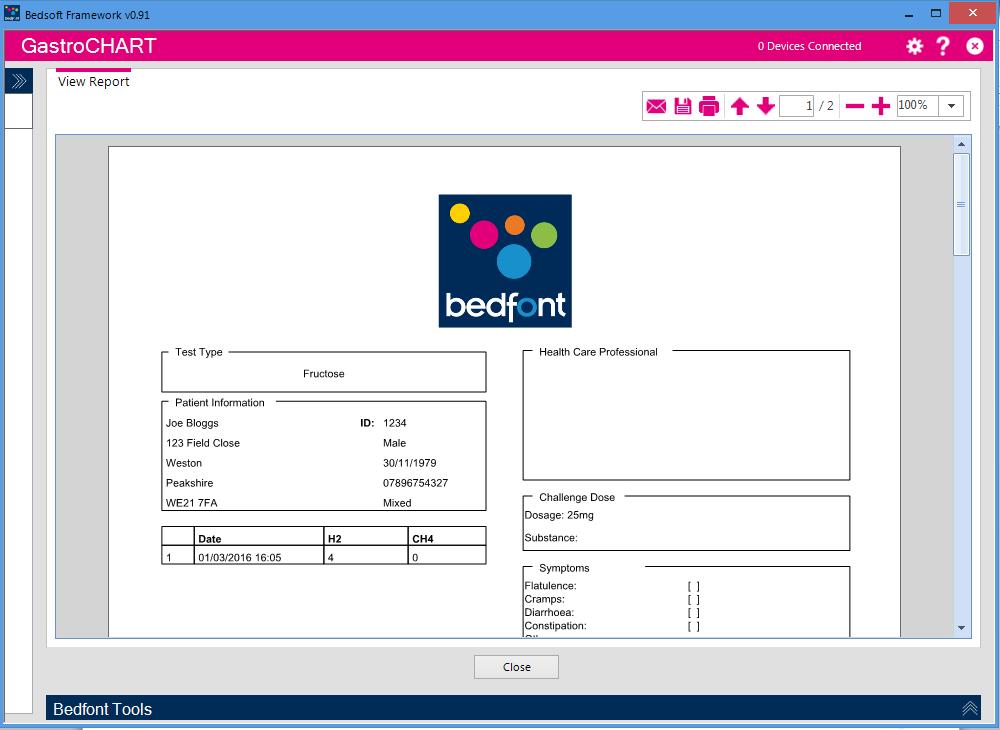
Task: Close GastroCHART with round X icon
Action: 974,46
